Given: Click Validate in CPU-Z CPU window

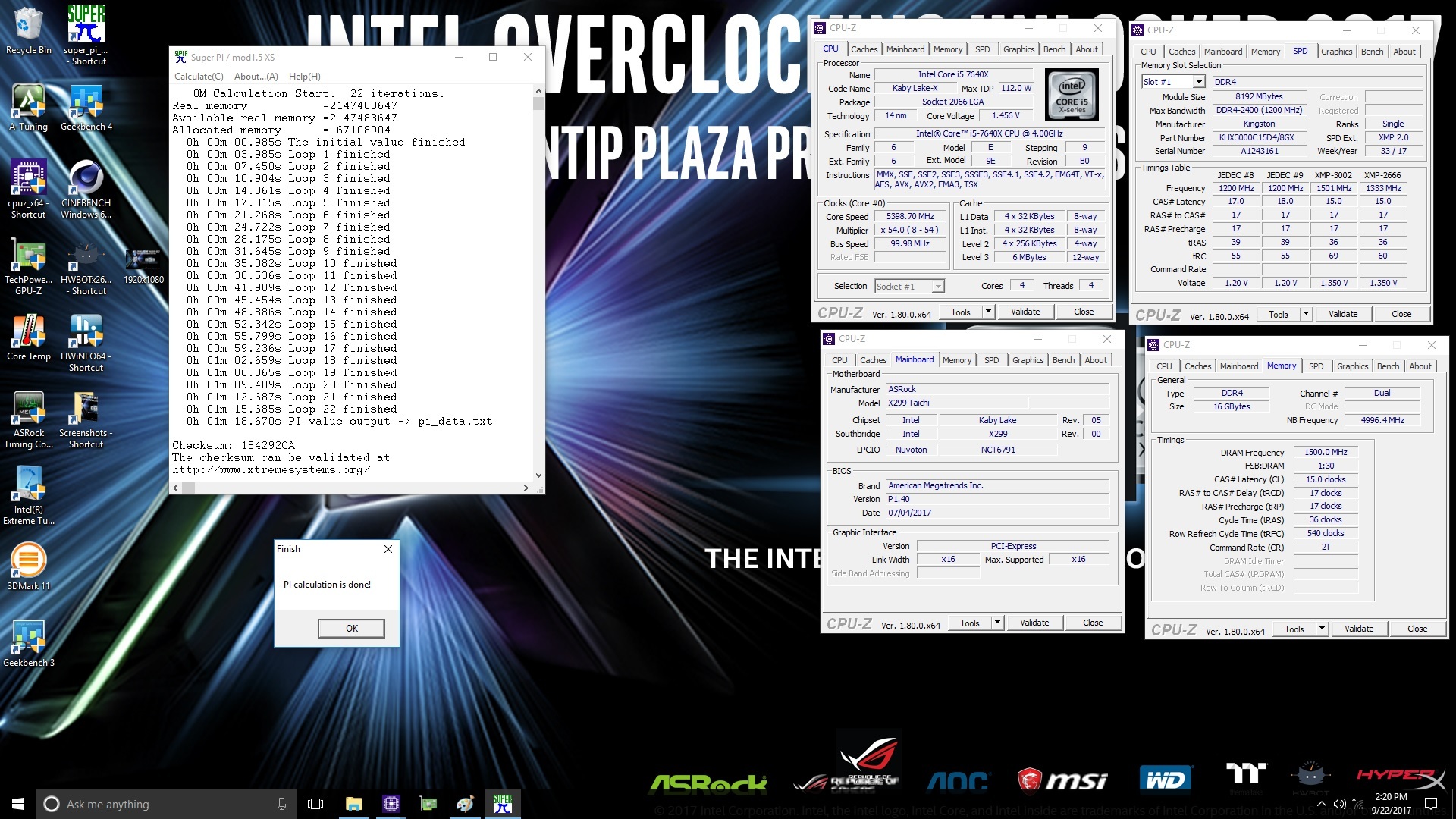Looking at the screenshot, I should (x=1025, y=312).
